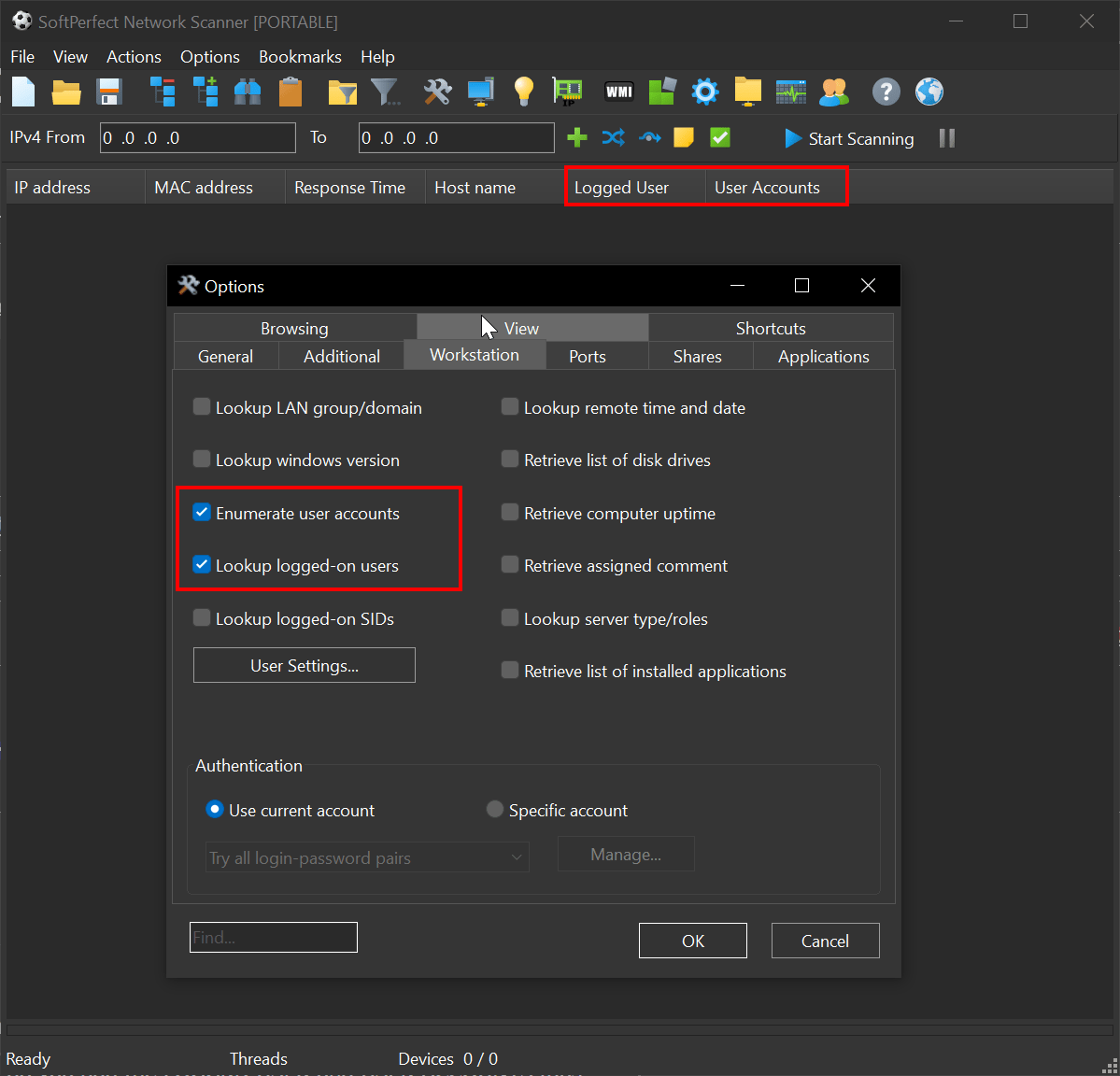1120x1076 pixels.
Task: Open Try all login-password pairs dropdown
Action: 367,857
